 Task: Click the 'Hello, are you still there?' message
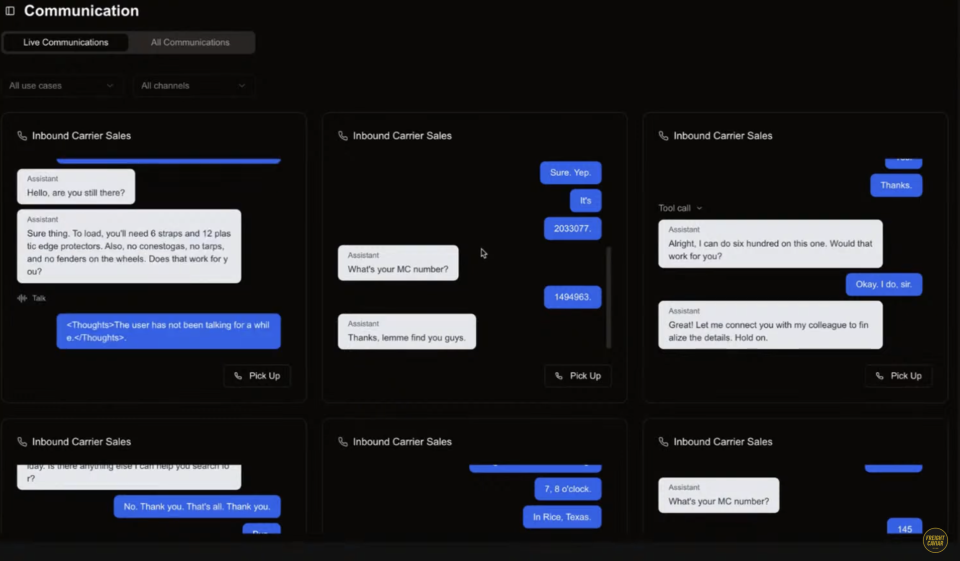76,187
